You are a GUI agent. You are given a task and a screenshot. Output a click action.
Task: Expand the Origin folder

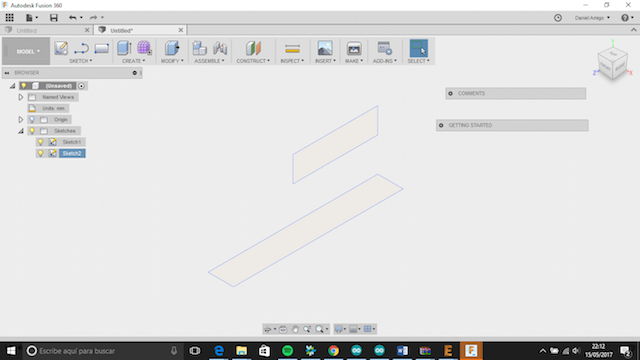[x=20, y=120]
